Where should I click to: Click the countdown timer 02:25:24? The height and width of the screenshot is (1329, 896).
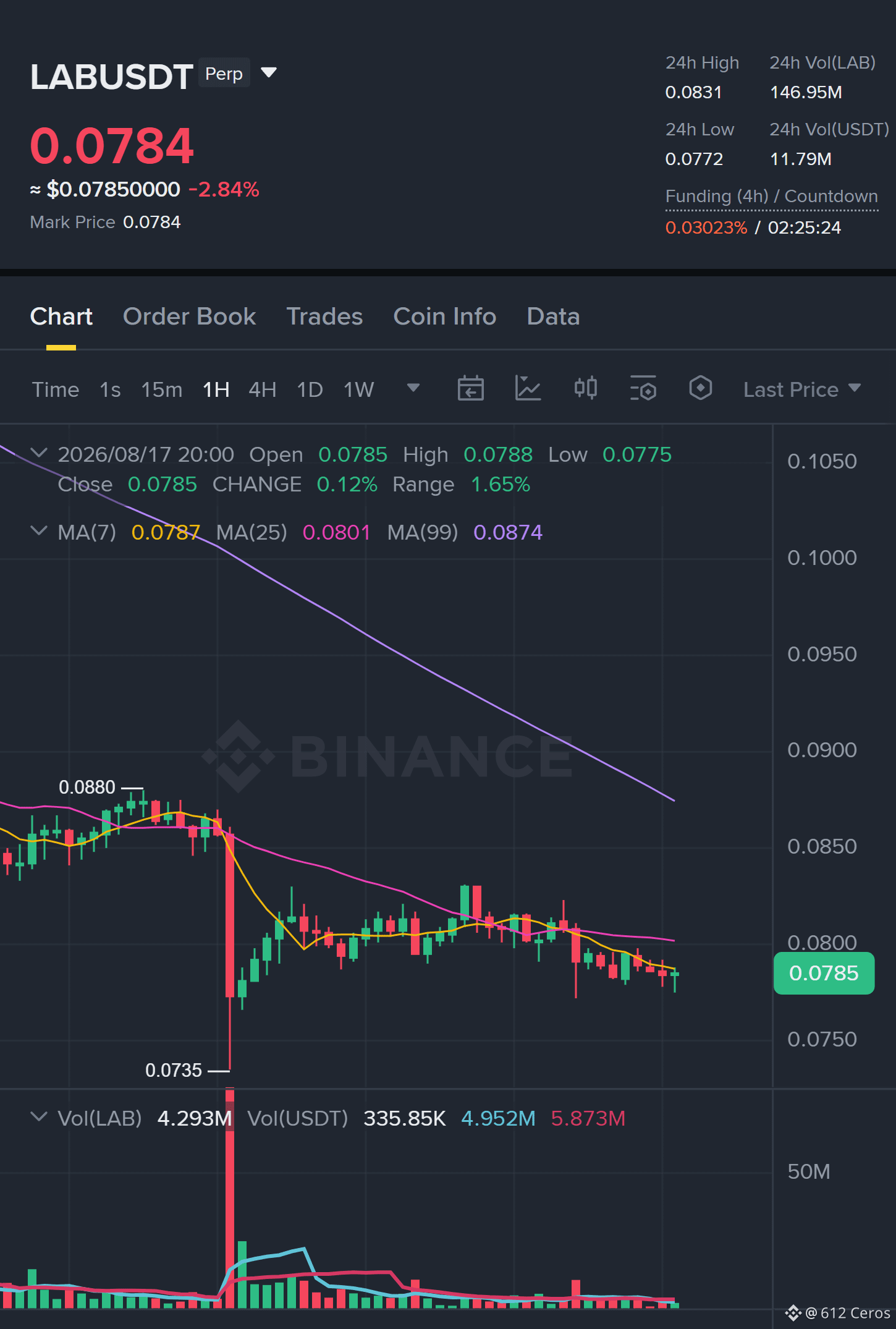coord(805,228)
